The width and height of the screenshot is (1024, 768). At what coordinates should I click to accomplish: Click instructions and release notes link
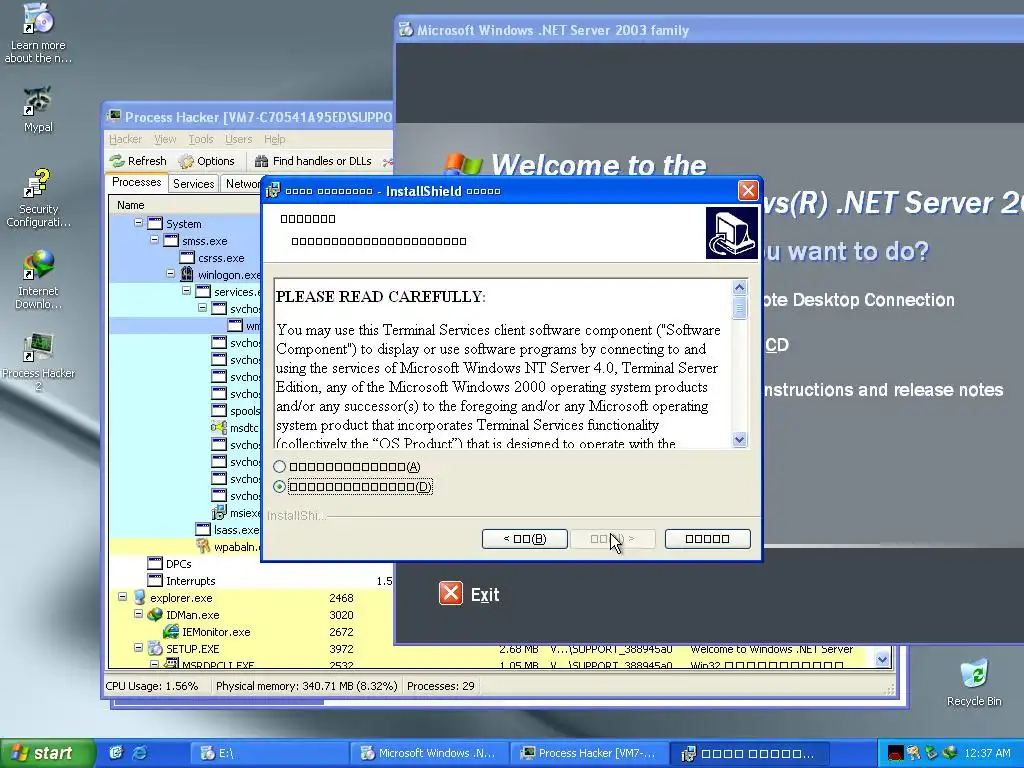coord(883,390)
